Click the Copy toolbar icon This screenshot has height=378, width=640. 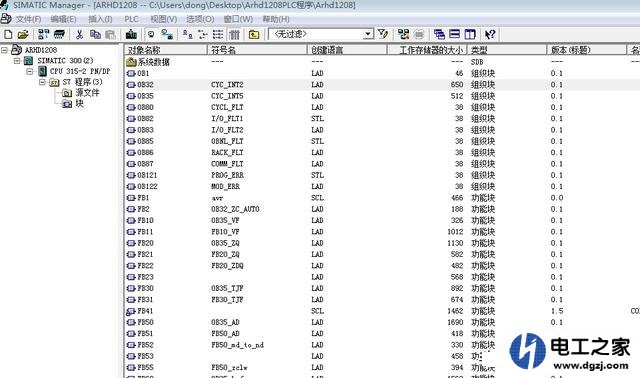coord(95,35)
